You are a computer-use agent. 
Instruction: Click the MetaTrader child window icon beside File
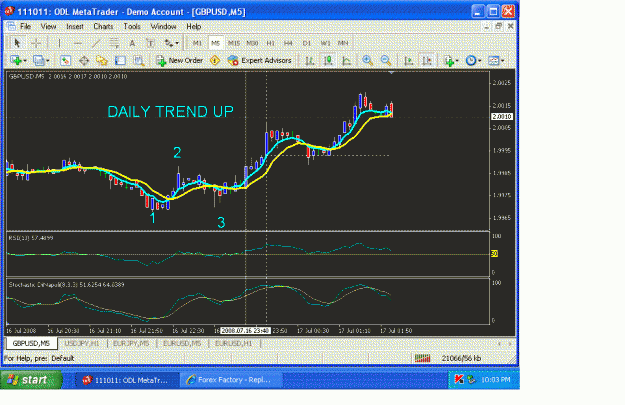[x=11, y=26]
